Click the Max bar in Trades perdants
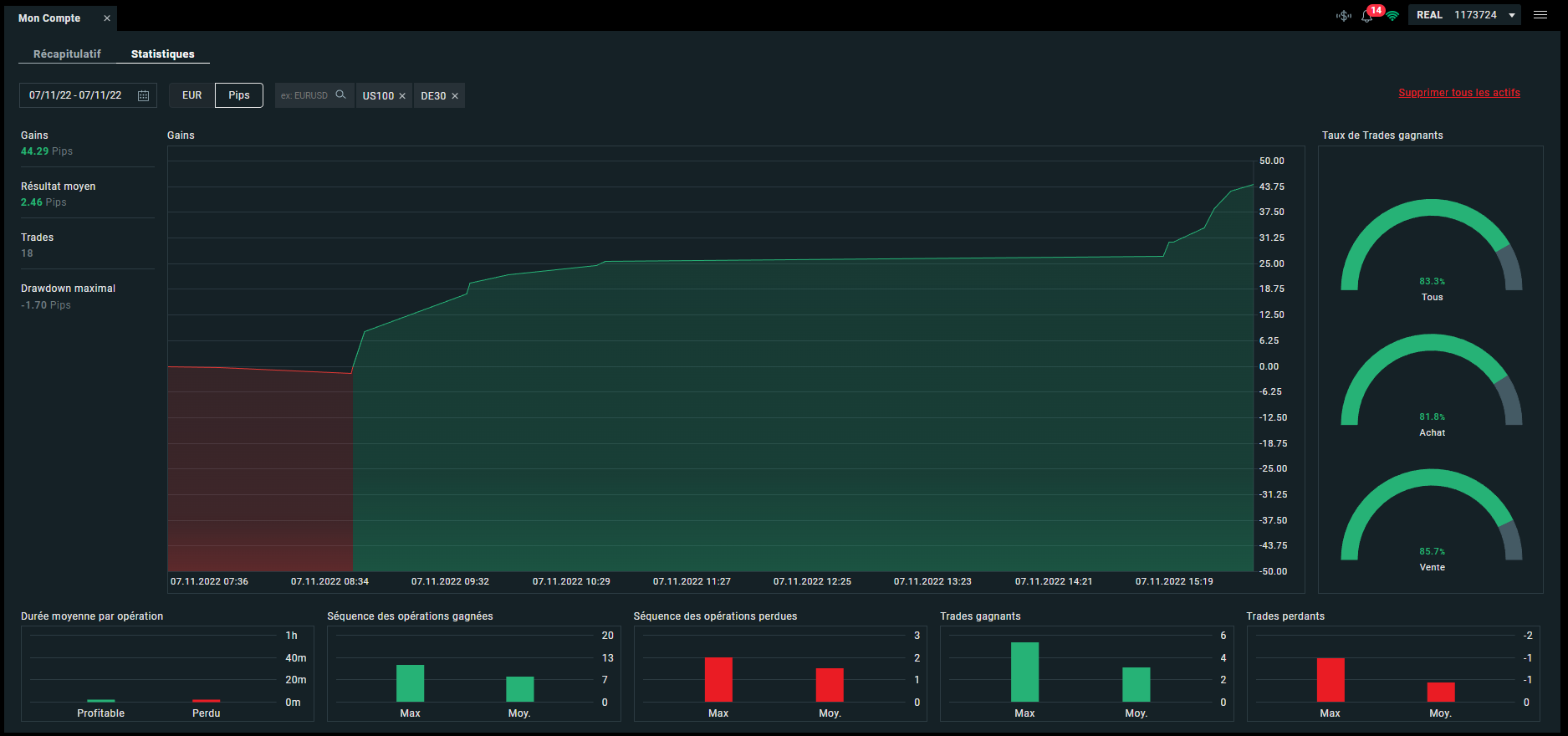This screenshot has height=736, width=1568. (x=1331, y=680)
